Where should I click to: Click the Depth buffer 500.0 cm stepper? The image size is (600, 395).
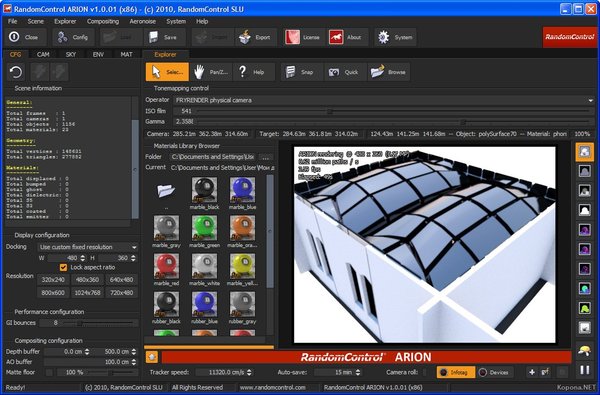tap(134, 351)
